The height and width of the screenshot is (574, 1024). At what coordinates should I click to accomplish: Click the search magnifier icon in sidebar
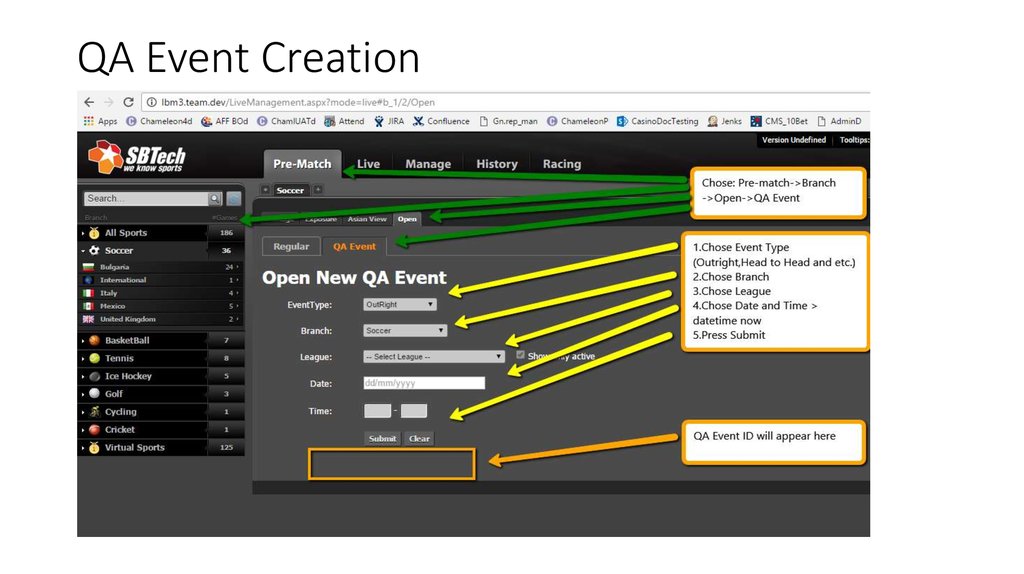[x=214, y=199]
